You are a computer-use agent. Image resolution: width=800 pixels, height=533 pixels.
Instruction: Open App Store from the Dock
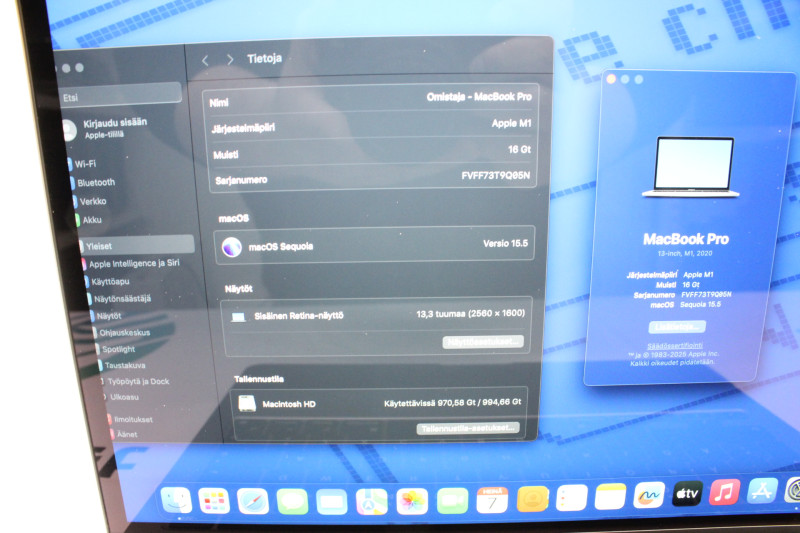click(762, 491)
